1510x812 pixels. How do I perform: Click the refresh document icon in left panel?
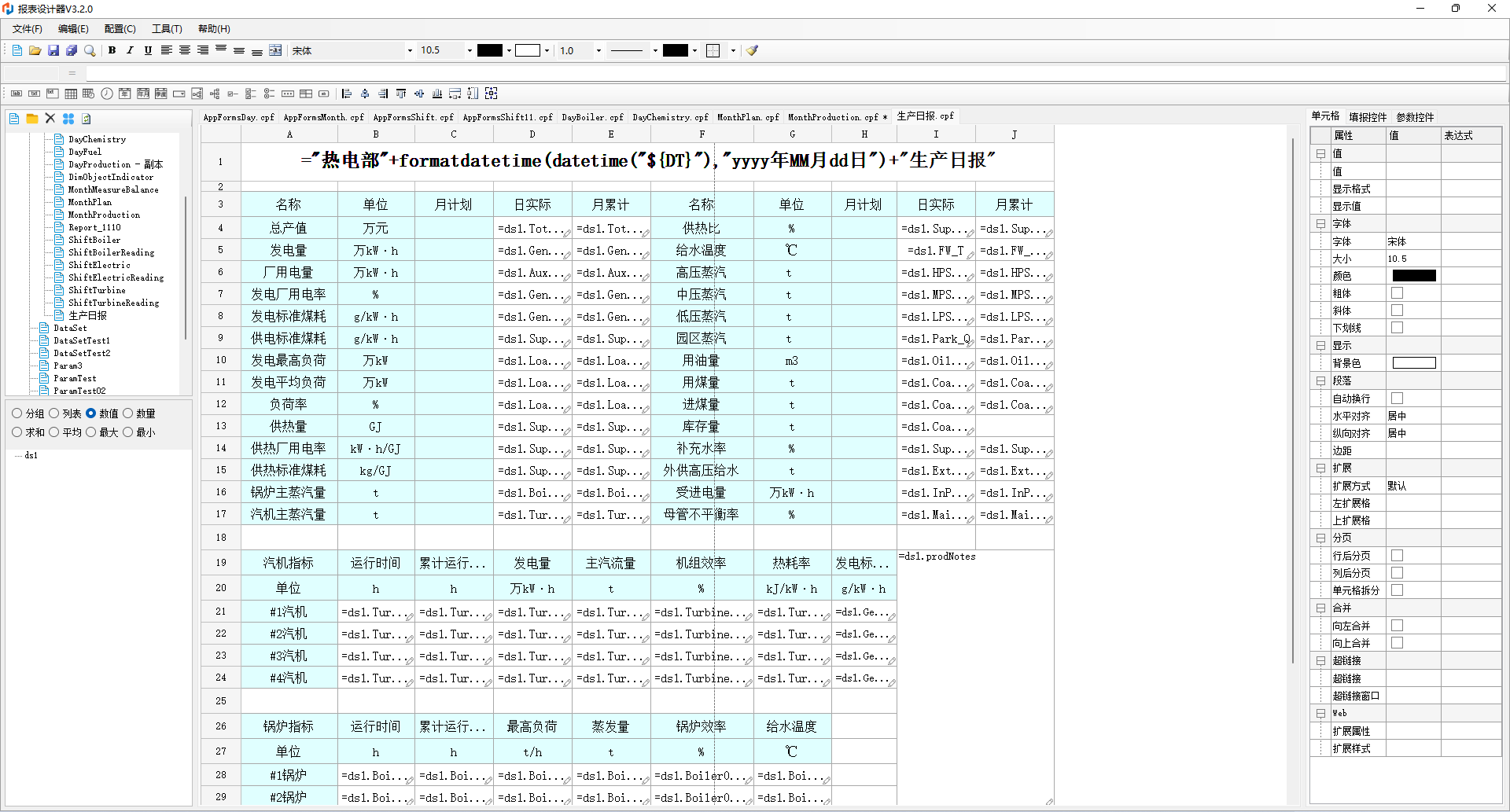tap(87, 119)
